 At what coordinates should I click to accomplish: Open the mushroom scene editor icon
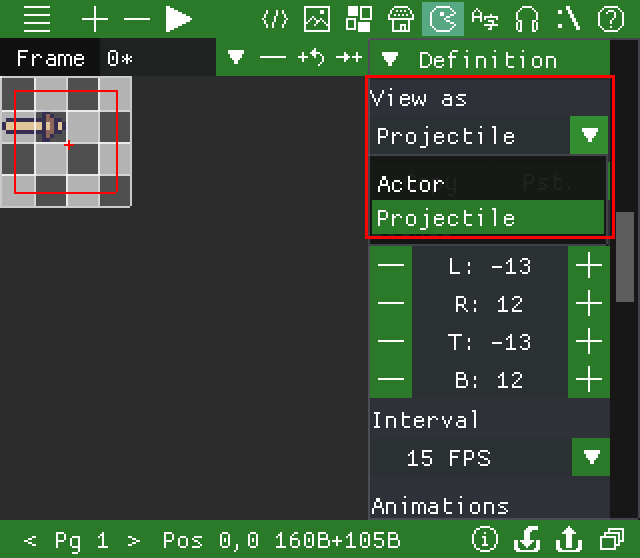click(401, 19)
